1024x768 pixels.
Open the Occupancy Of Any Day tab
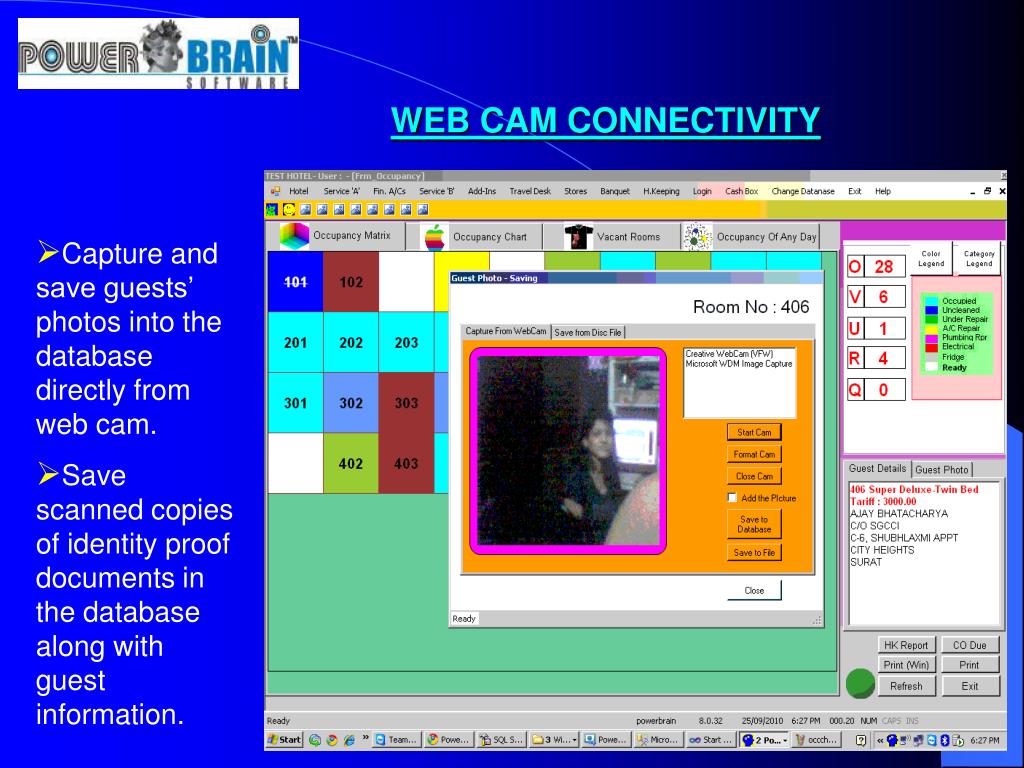coord(750,236)
